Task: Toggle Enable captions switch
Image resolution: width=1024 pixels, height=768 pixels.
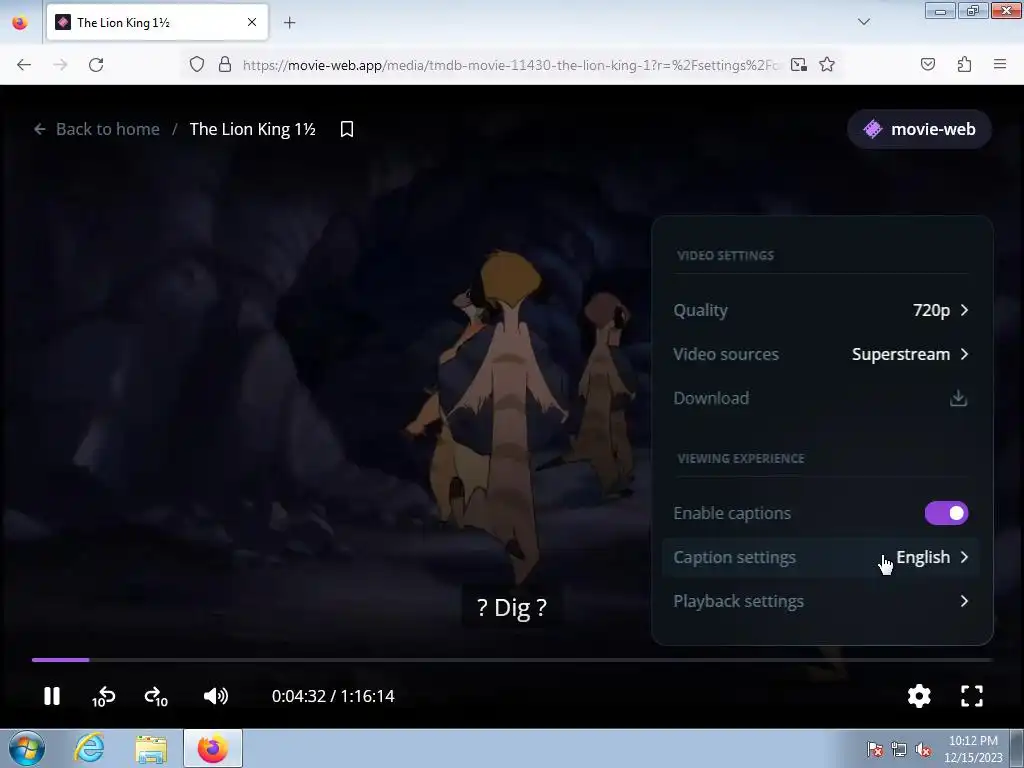Action: (x=946, y=513)
